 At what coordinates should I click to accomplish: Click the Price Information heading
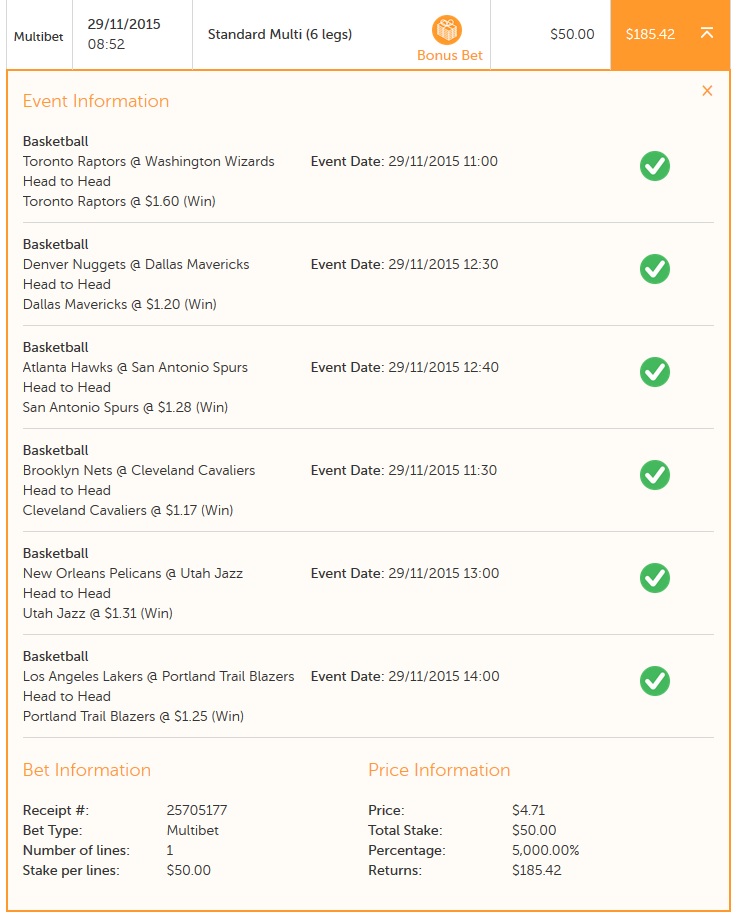pos(439,770)
